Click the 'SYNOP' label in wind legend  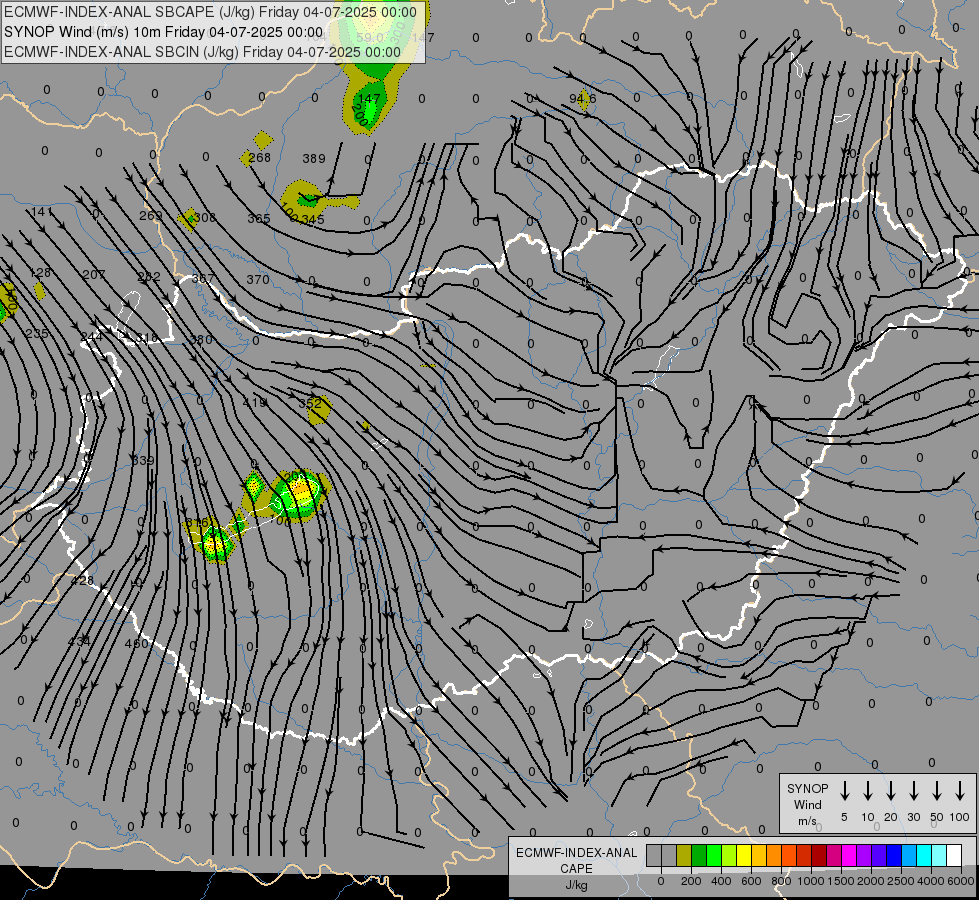(807, 788)
